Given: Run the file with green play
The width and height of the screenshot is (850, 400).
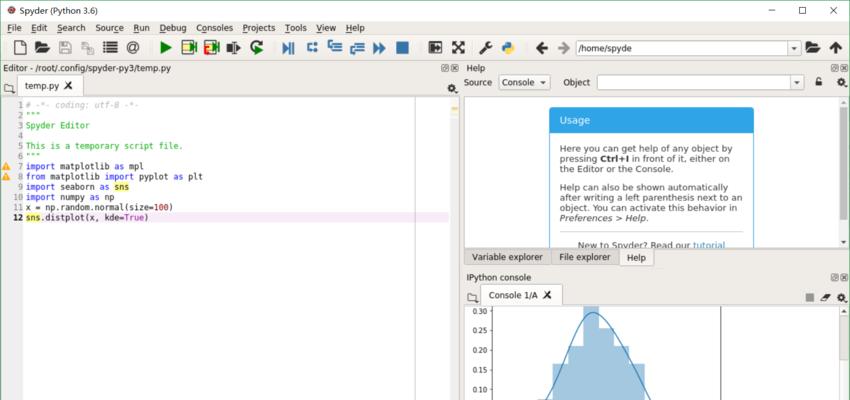Looking at the screenshot, I should [x=166, y=48].
